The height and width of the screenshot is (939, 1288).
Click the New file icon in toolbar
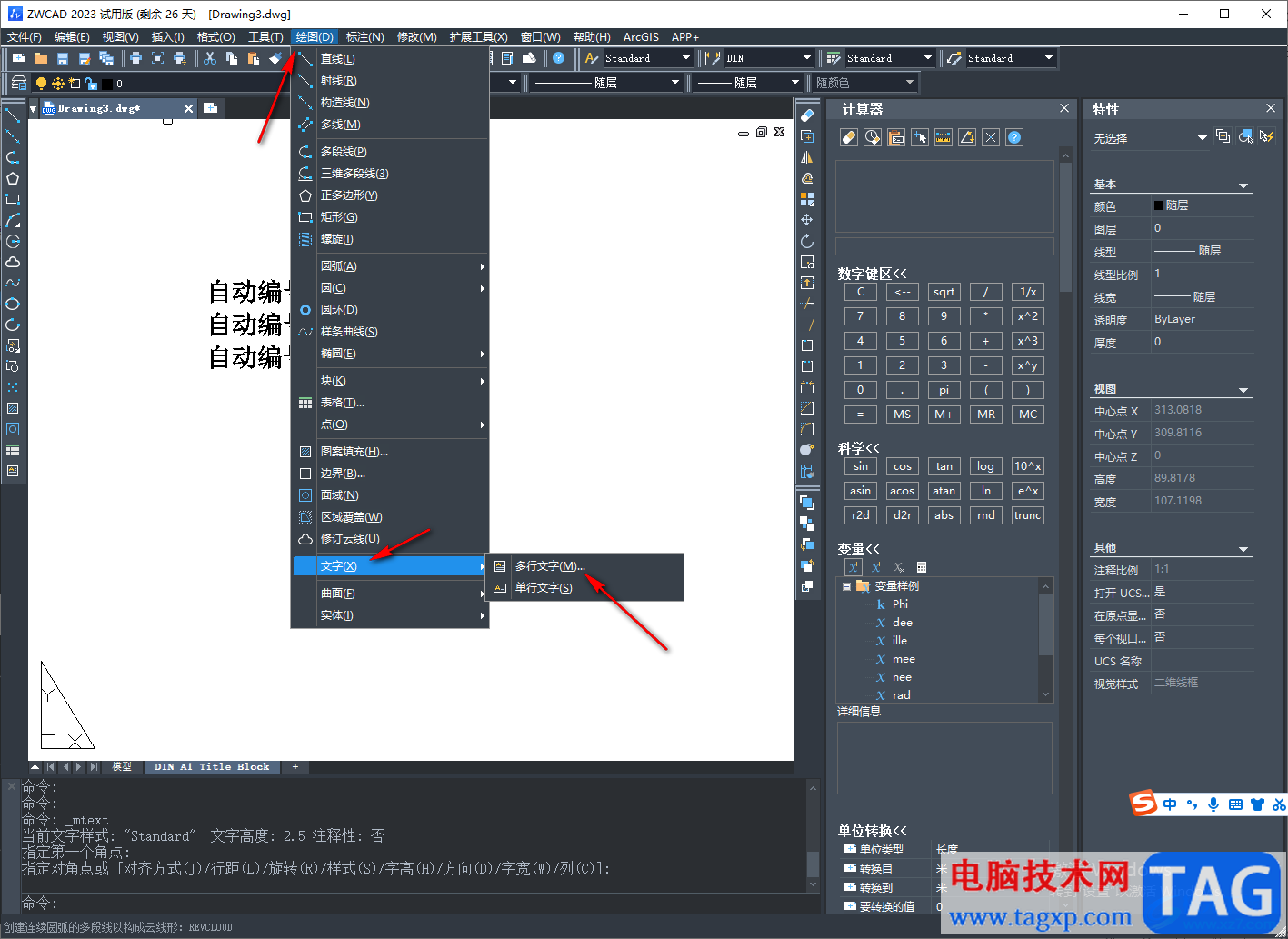click(19, 58)
